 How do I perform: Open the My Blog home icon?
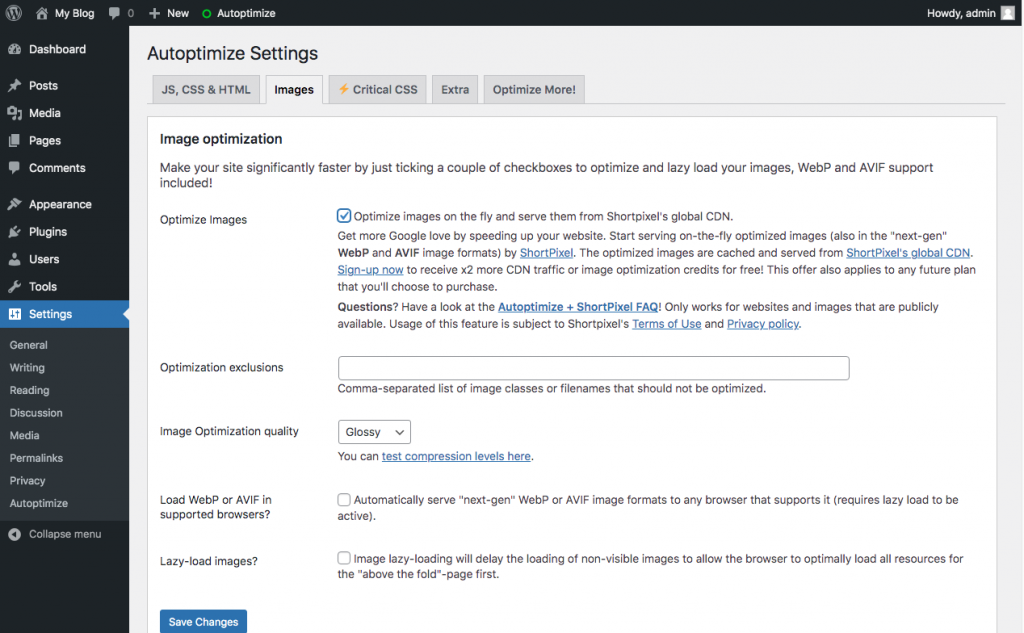[x=42, y=13]
